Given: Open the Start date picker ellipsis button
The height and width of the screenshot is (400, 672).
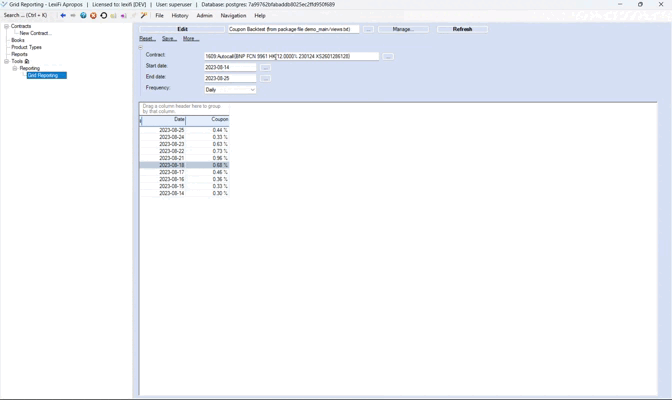Looking at the screenshot, I should pos(265,67).
